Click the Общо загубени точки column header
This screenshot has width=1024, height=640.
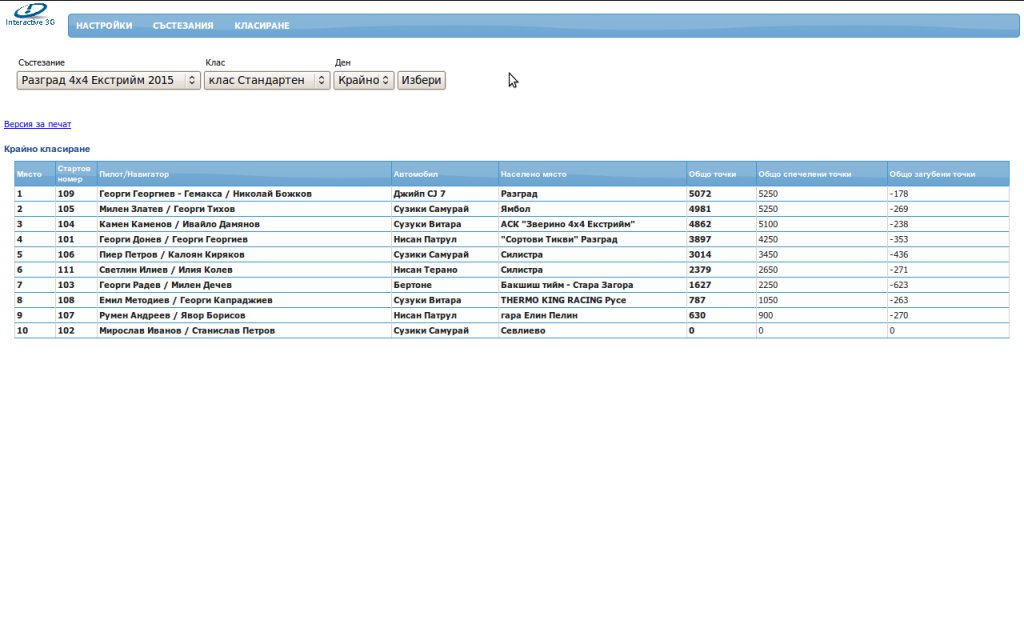(932, 174)
